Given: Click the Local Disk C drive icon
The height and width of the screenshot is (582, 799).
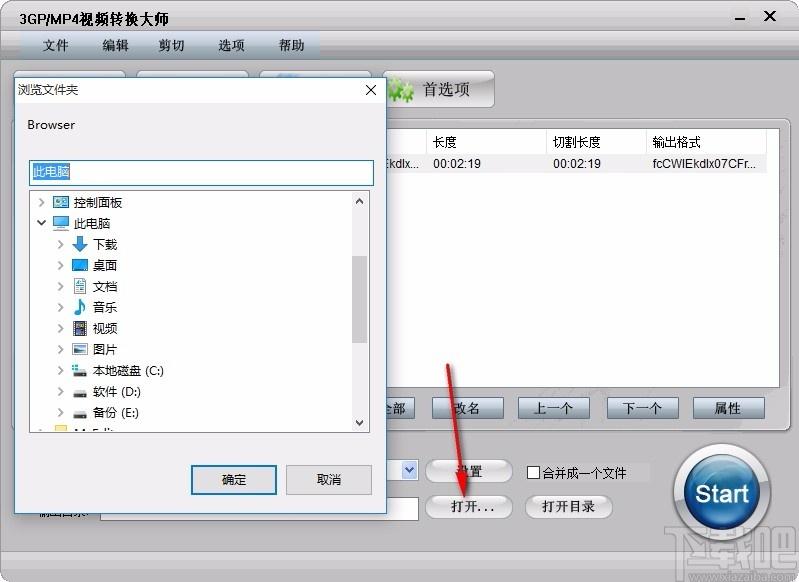Looking at the screenshot, I should click(79, 371).
